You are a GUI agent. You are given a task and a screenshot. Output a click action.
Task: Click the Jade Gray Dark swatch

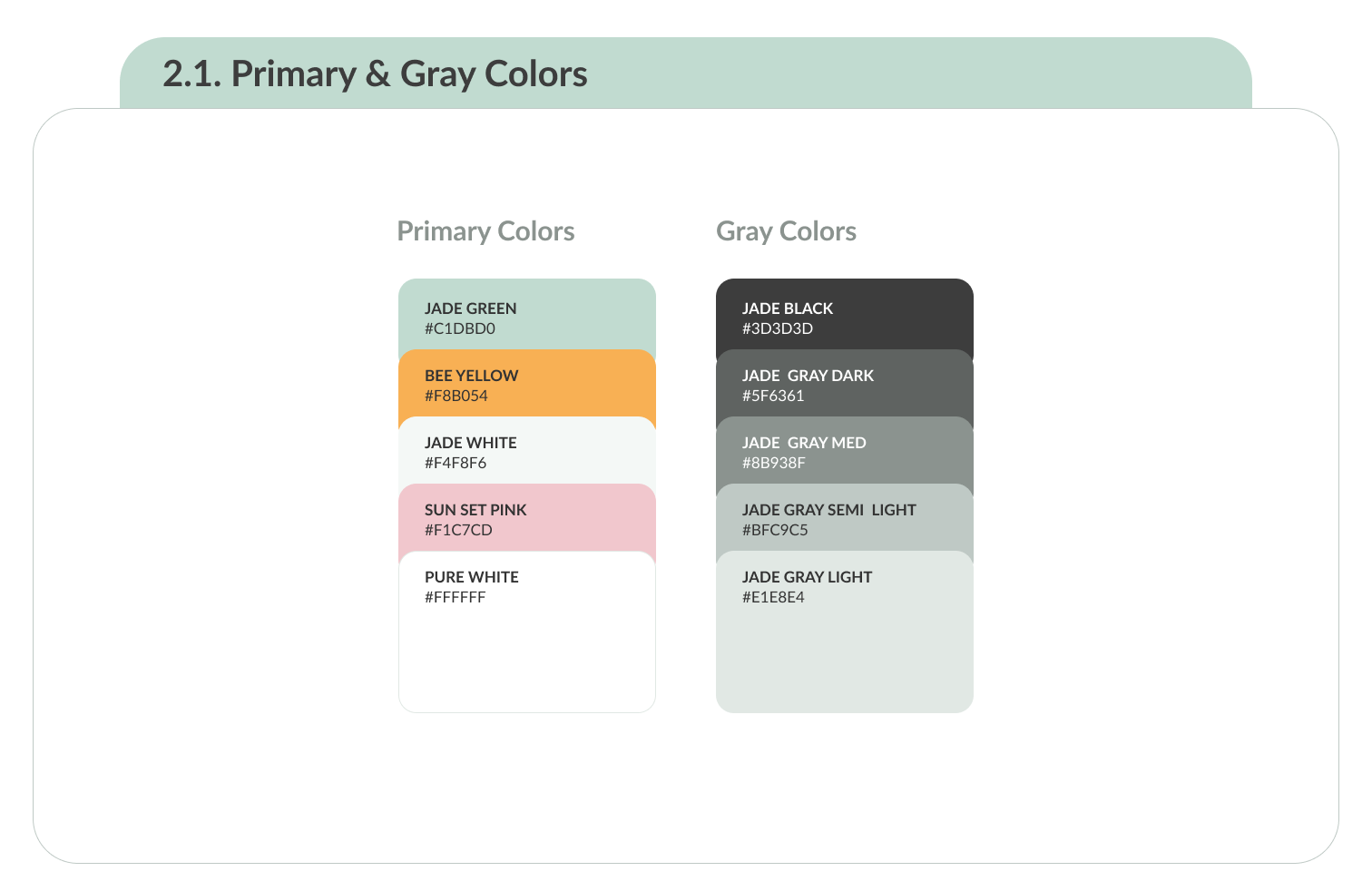(x=844, y=384)
